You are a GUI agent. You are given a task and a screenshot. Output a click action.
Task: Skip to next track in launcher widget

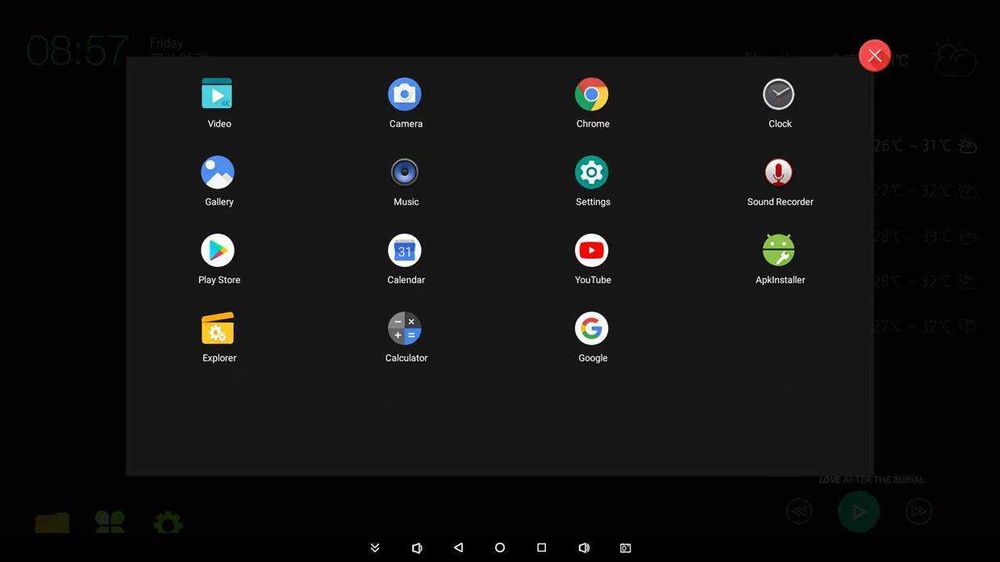click(918, 512)
